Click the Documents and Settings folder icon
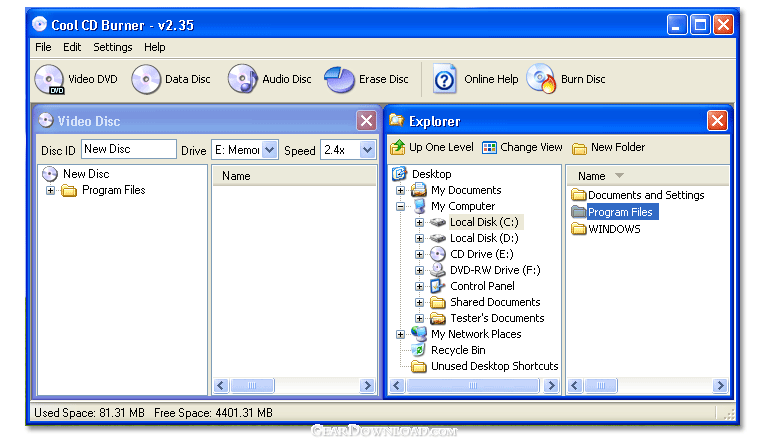Screen dimensions: 768x439 click(x=579, y=195)
